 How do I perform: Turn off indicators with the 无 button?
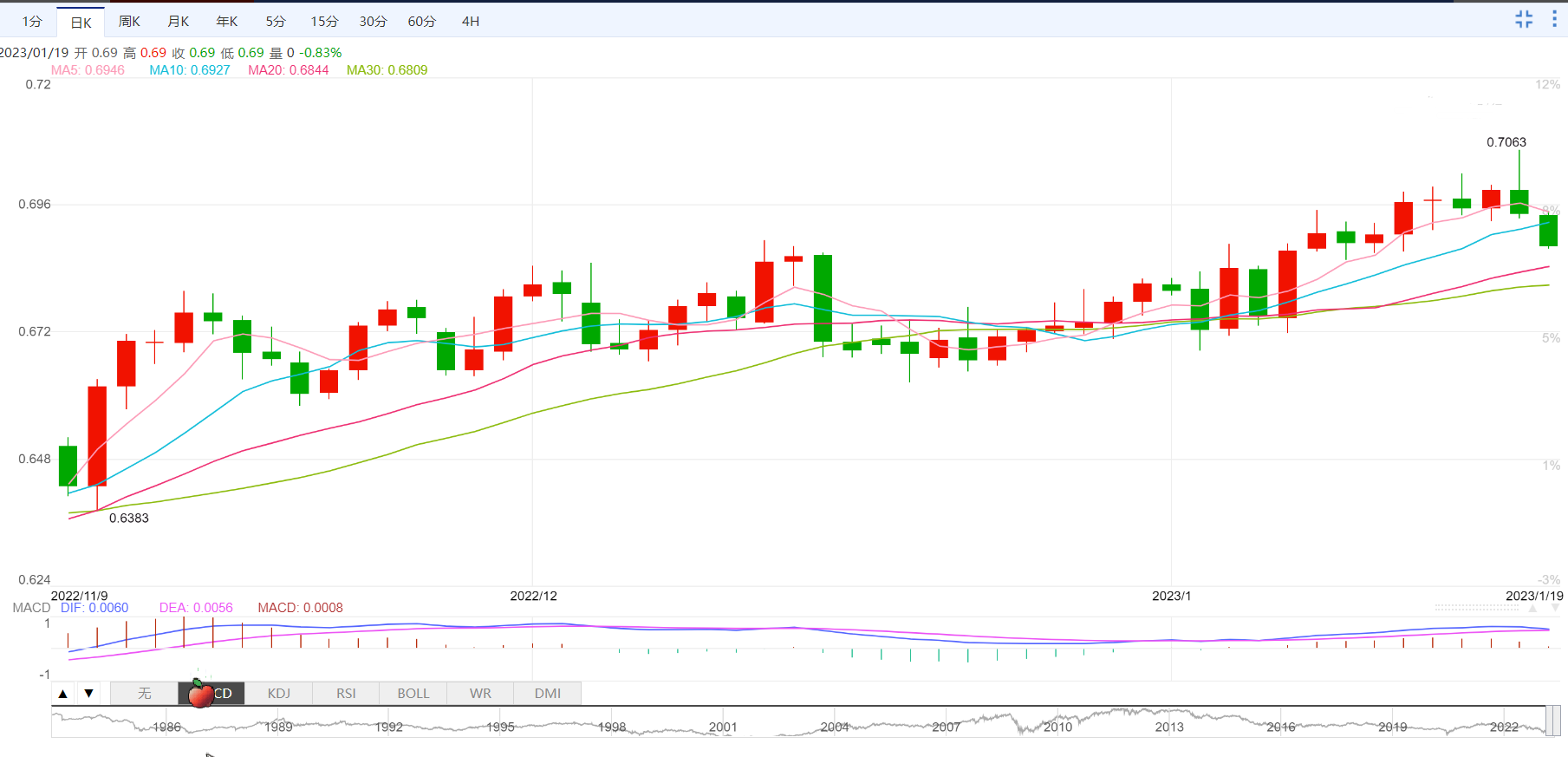144,694
